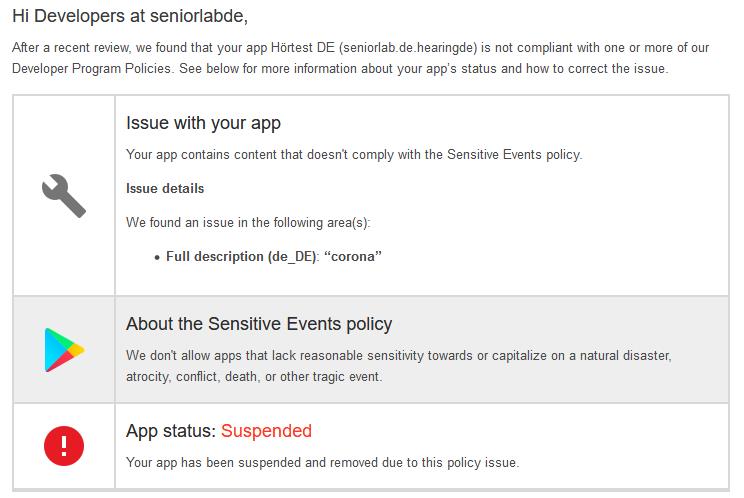Select the "Issue with your app" heading
The height and width of the screenshot is (498, 744).
pyautogui.click(x=203, y=124)
